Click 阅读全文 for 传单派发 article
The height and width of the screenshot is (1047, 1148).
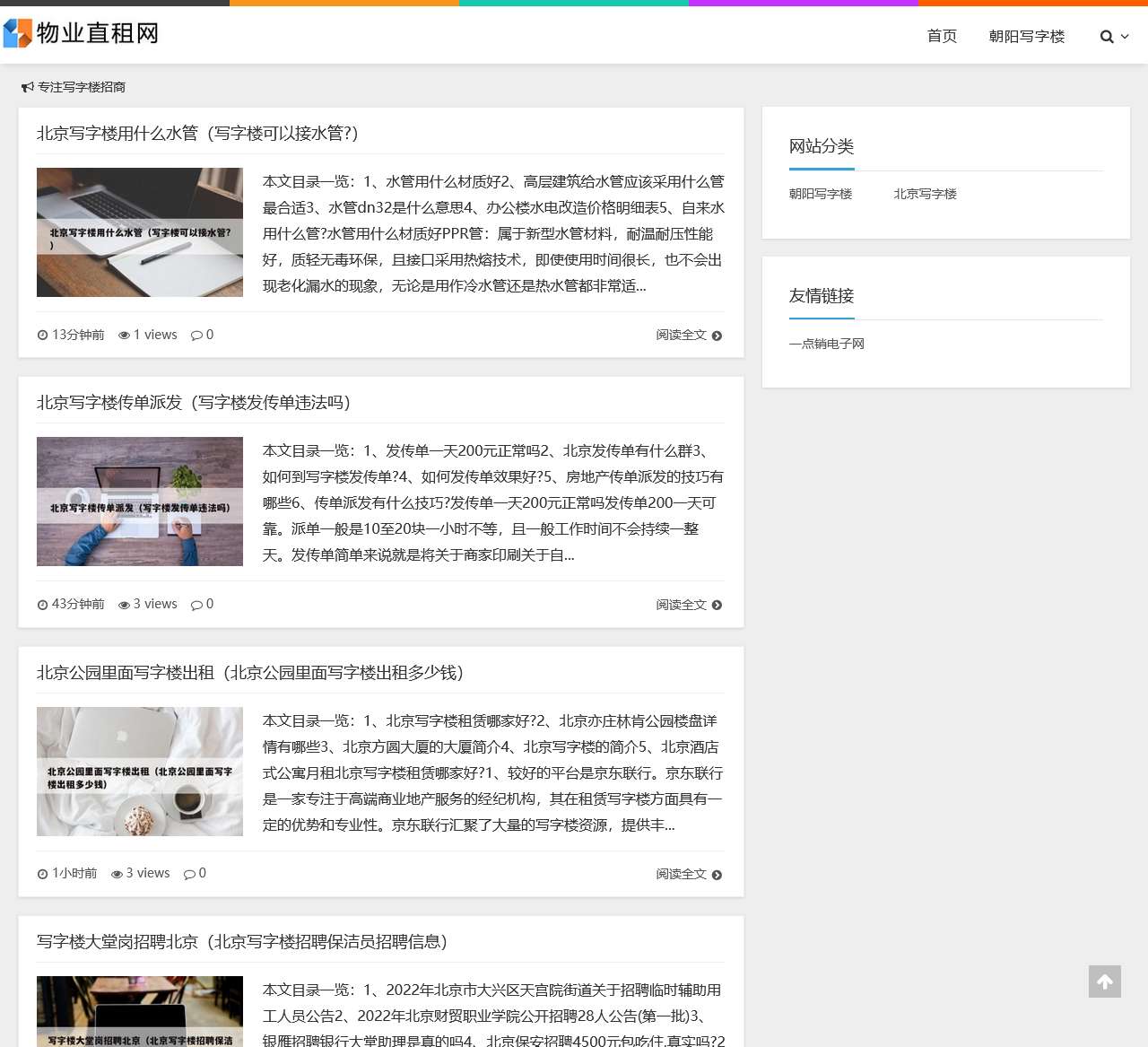tap(681, 605)
